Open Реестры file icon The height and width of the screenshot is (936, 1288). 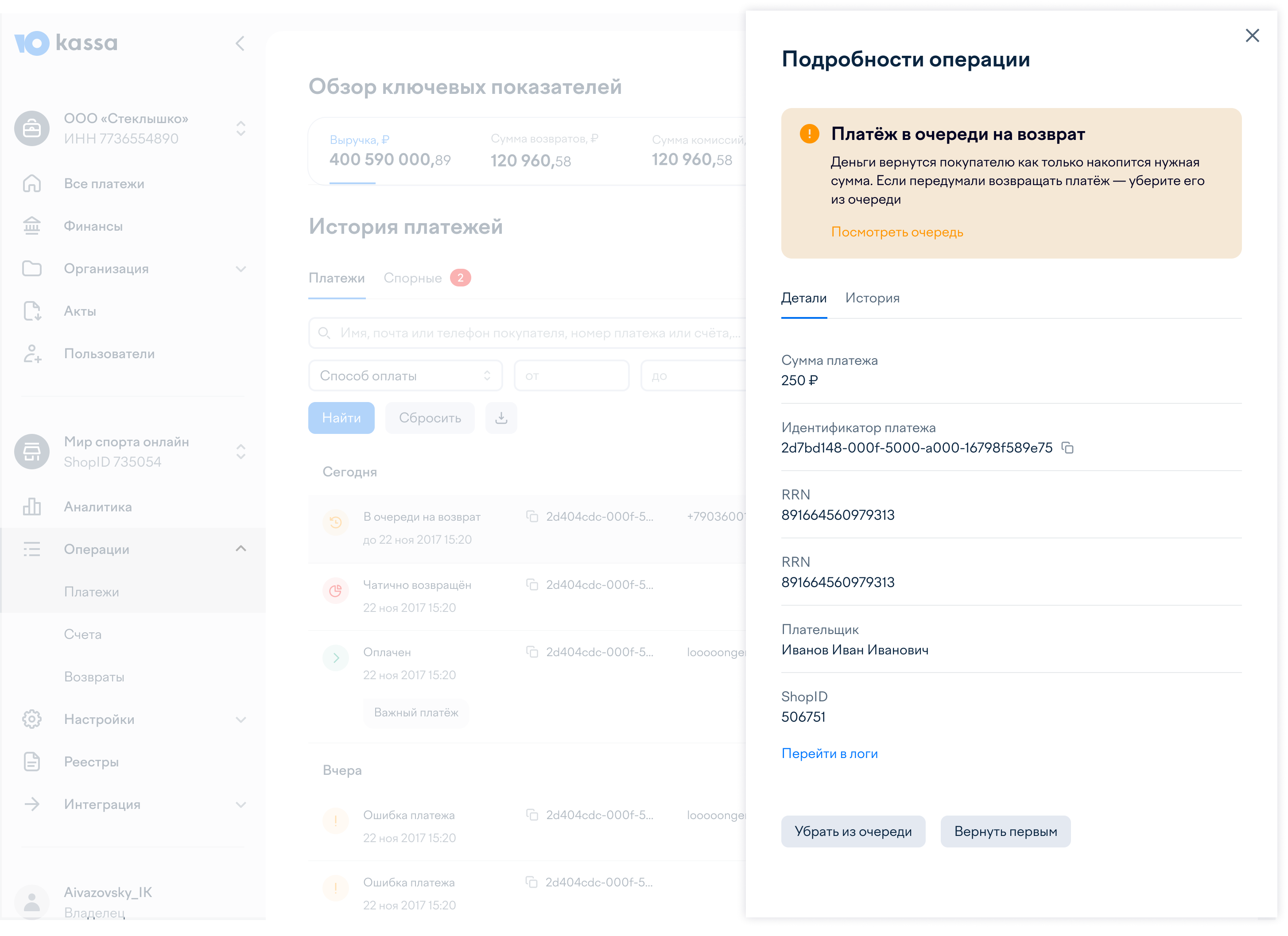(32, 762)
